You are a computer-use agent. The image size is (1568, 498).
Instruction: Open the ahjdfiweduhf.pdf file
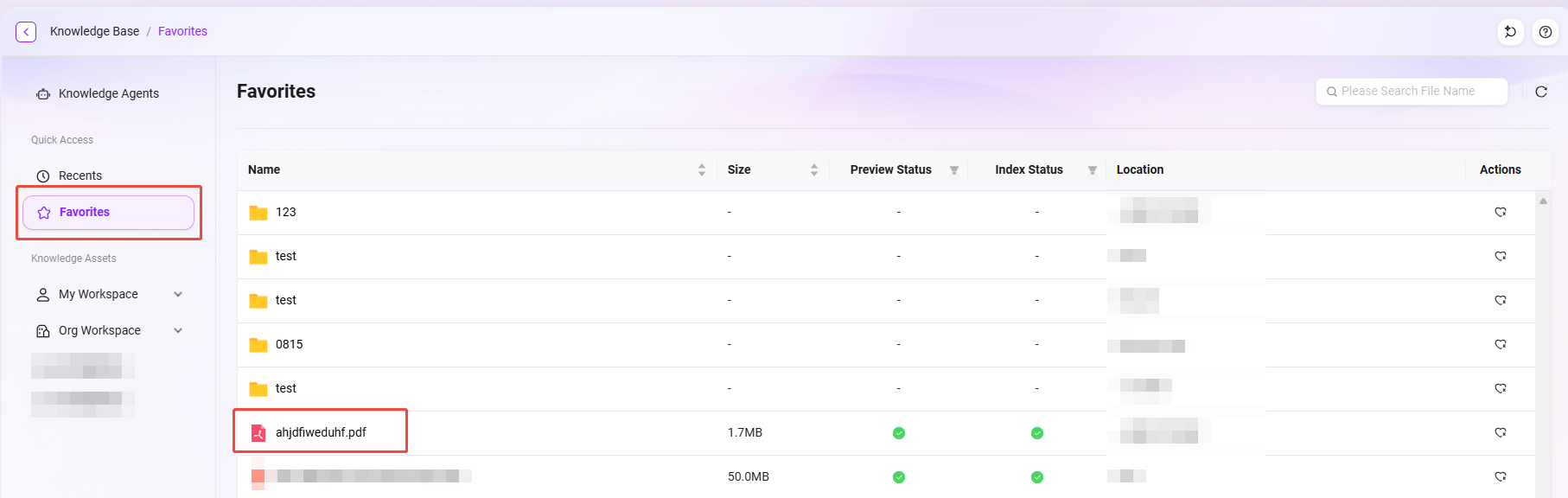pos(321,432)
